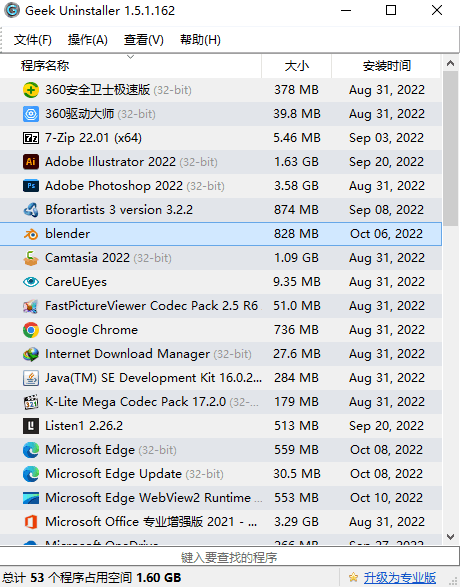Click the 360驱动大师 program icon
The height and width of the screenshot is (587, 460).
31,114
